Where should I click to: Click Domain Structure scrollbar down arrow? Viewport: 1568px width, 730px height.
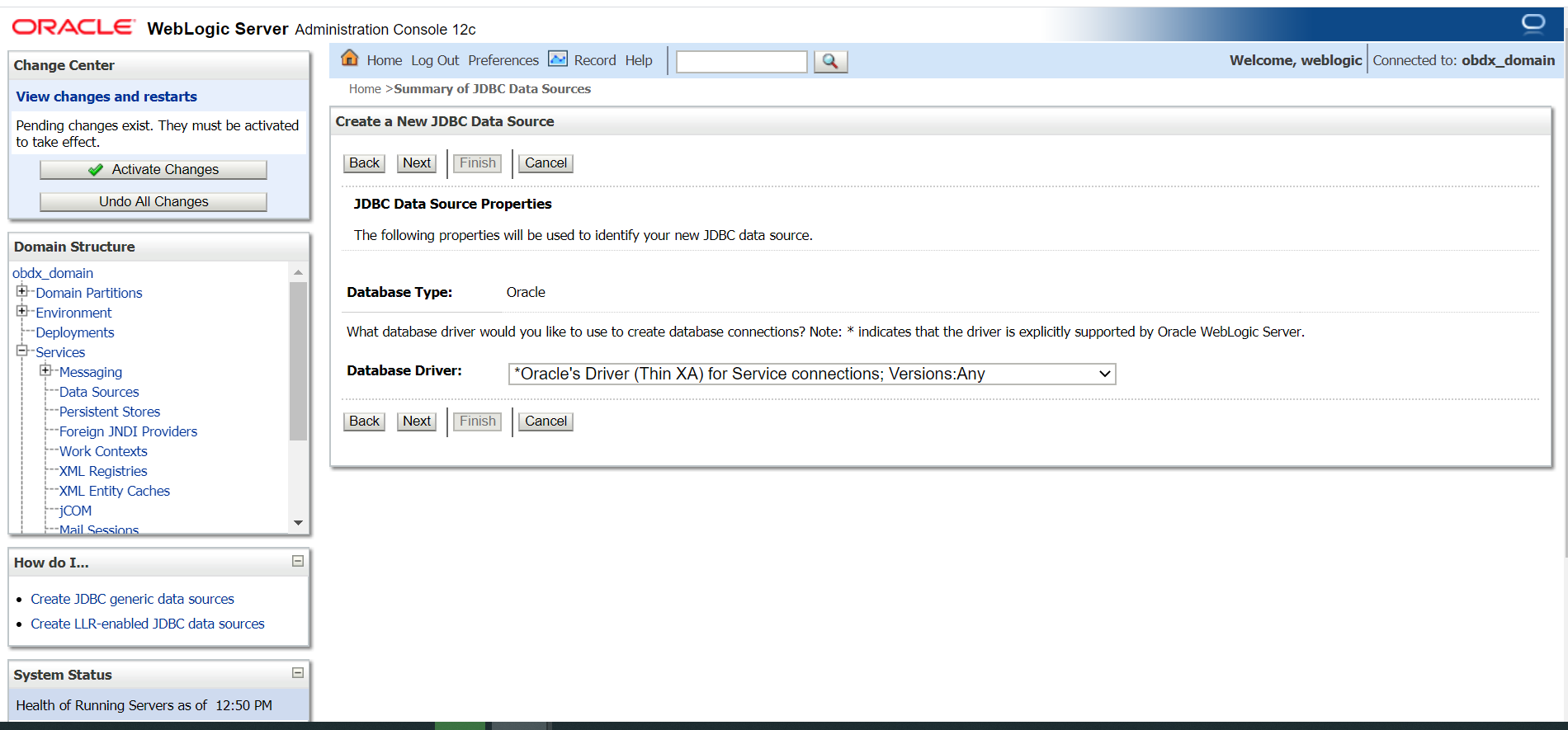[x=298, y=523]
